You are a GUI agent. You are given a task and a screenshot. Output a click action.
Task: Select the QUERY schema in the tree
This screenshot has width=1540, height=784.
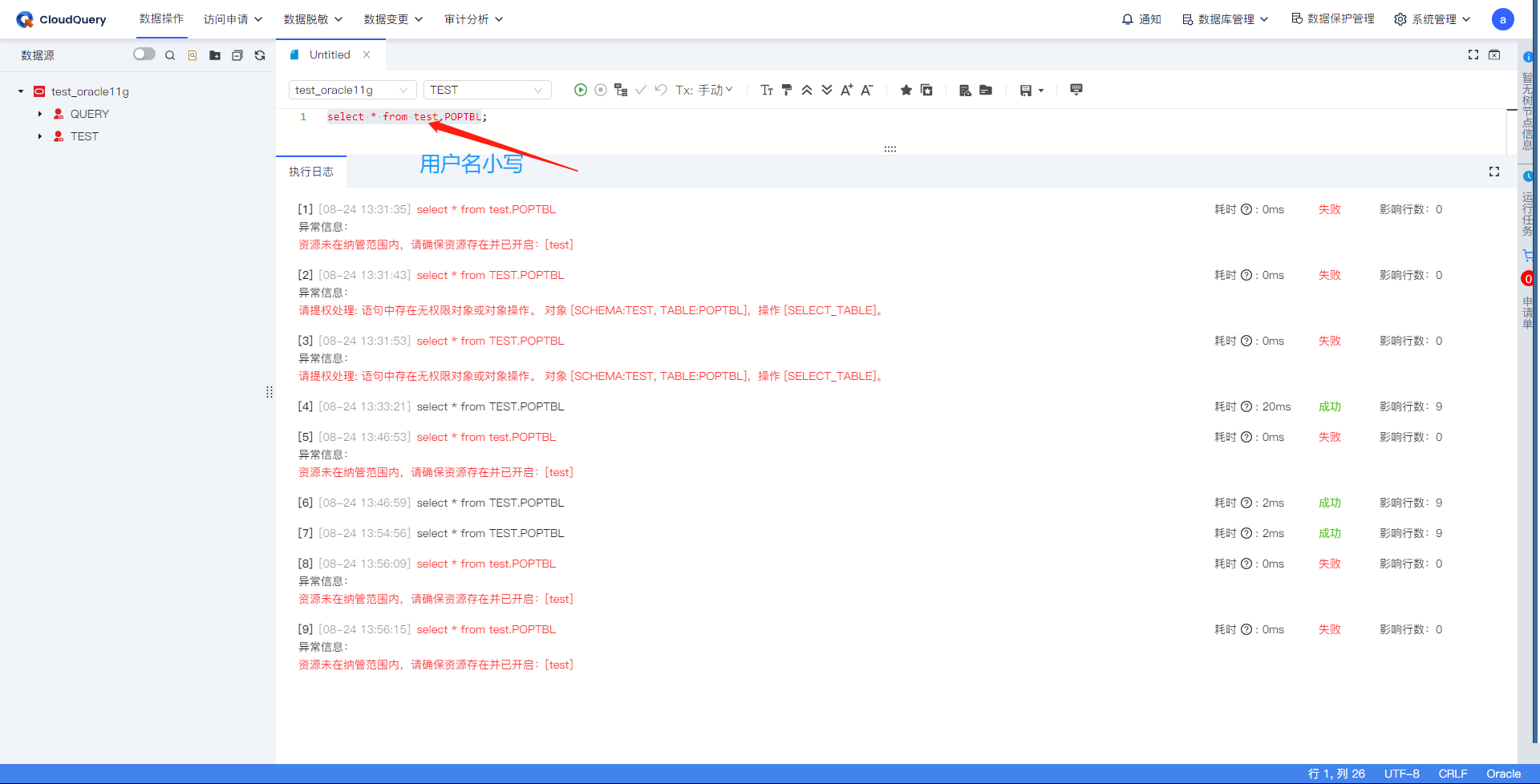click(90, 114)
